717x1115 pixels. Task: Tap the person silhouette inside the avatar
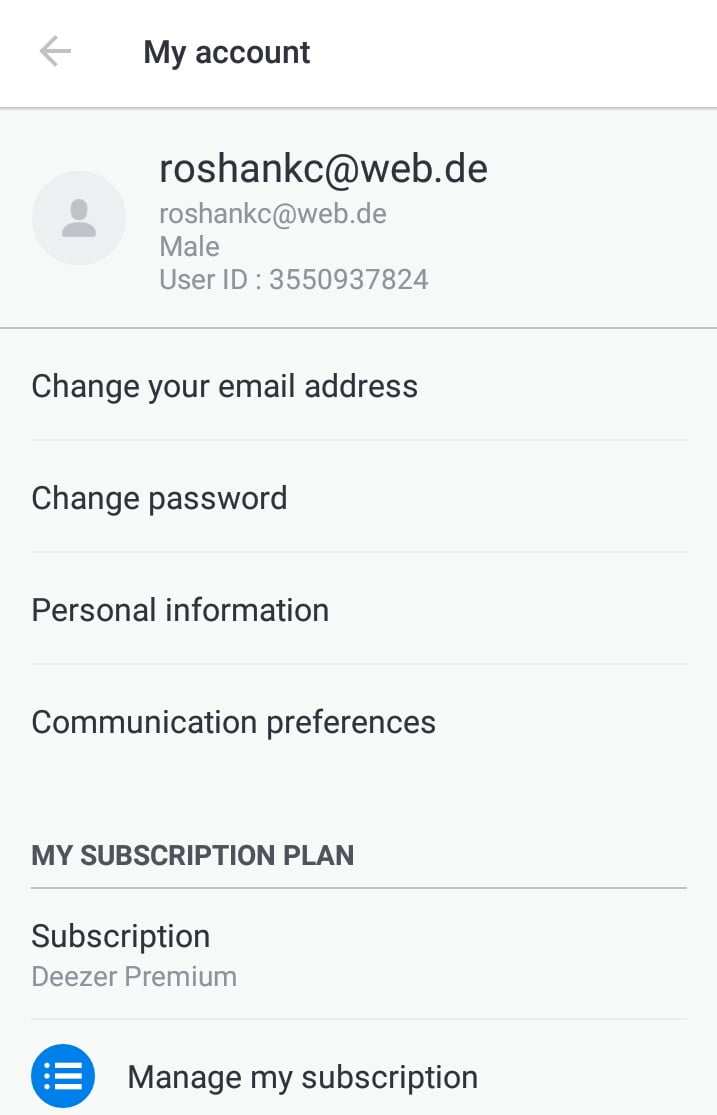click(79, 218)
